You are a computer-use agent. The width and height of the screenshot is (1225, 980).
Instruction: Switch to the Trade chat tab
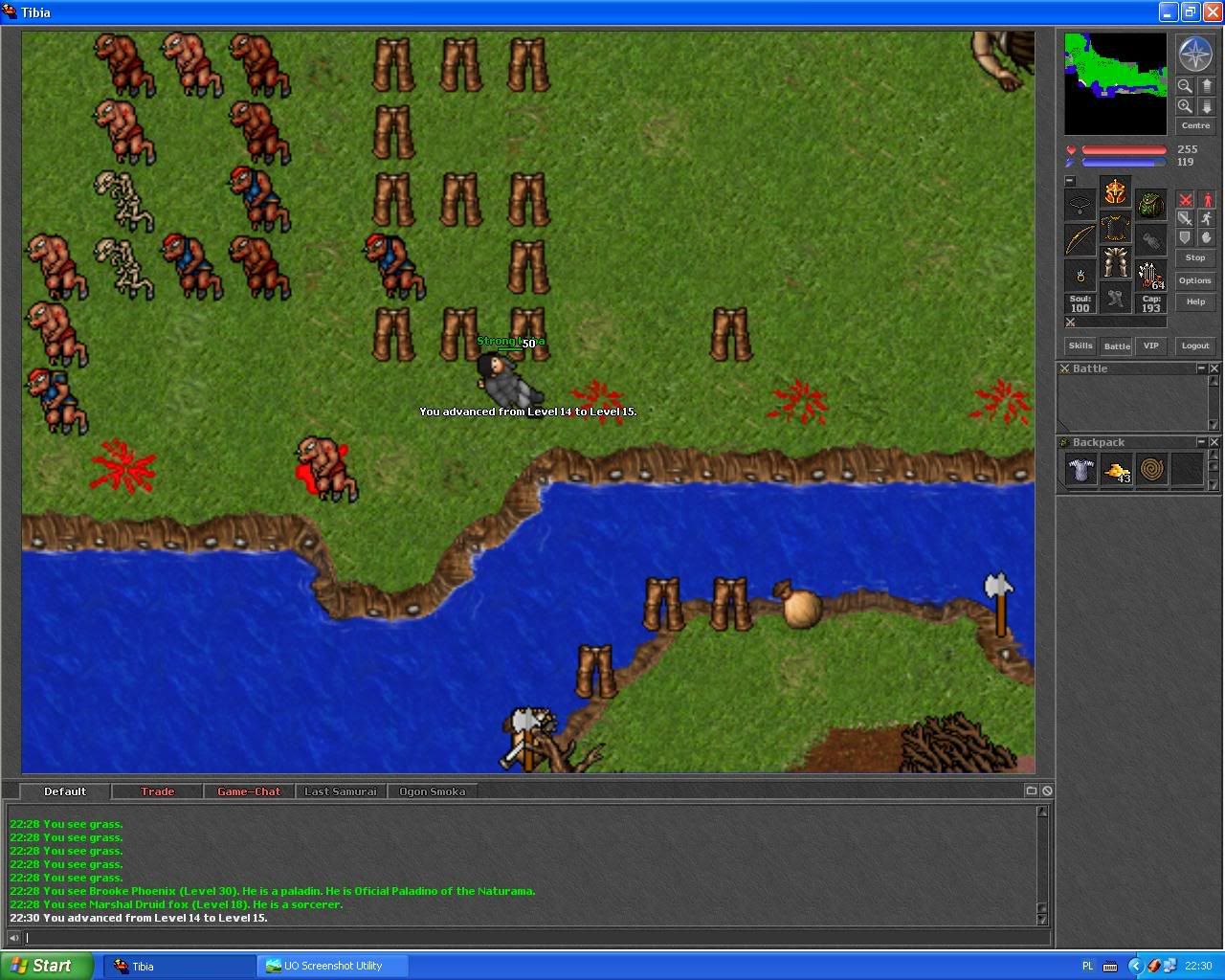[x=157, y=791]
